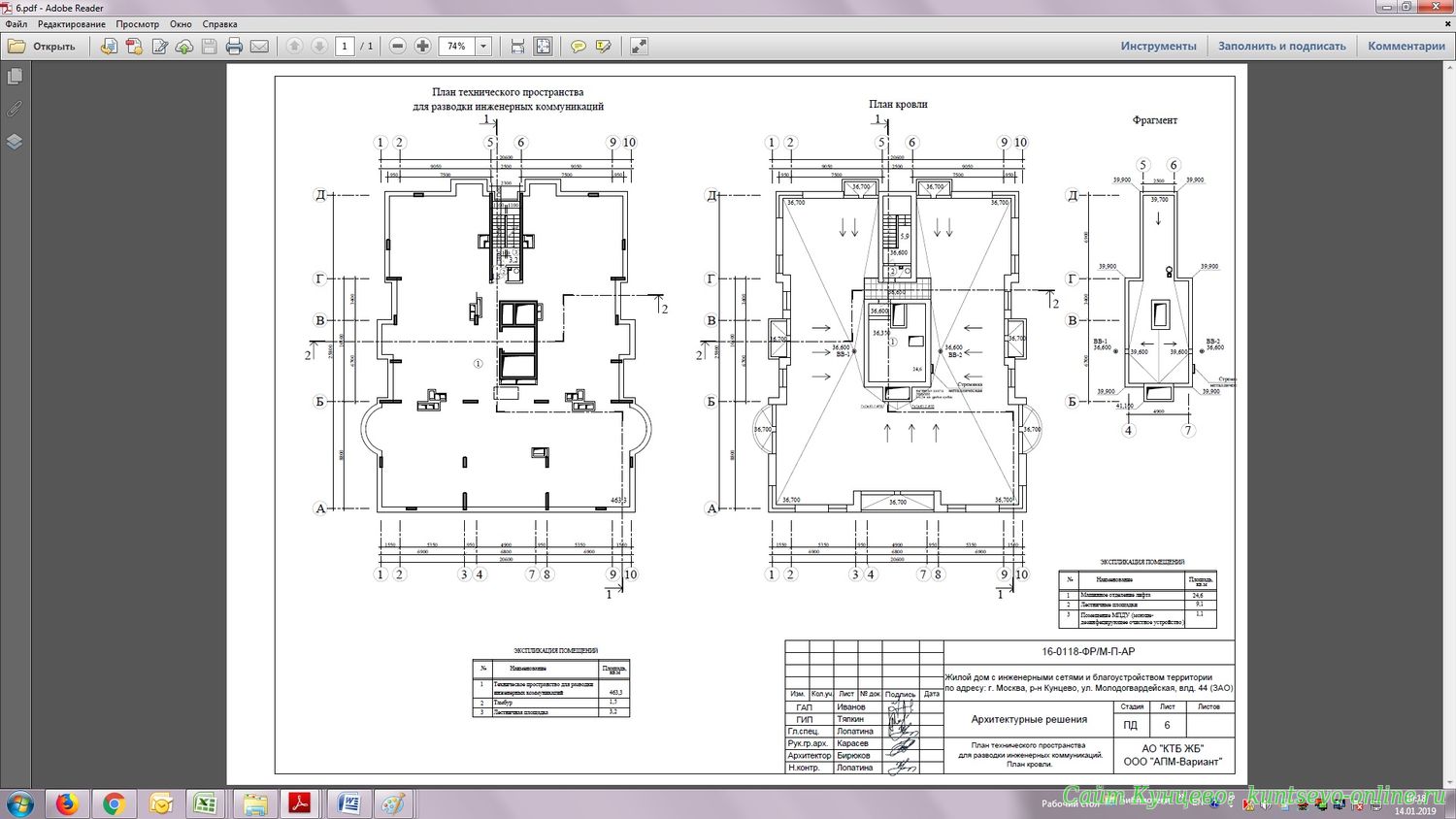Click the 'План кровли' drawing title
This screenshot has height=819, width=1456.
(898, 105)
